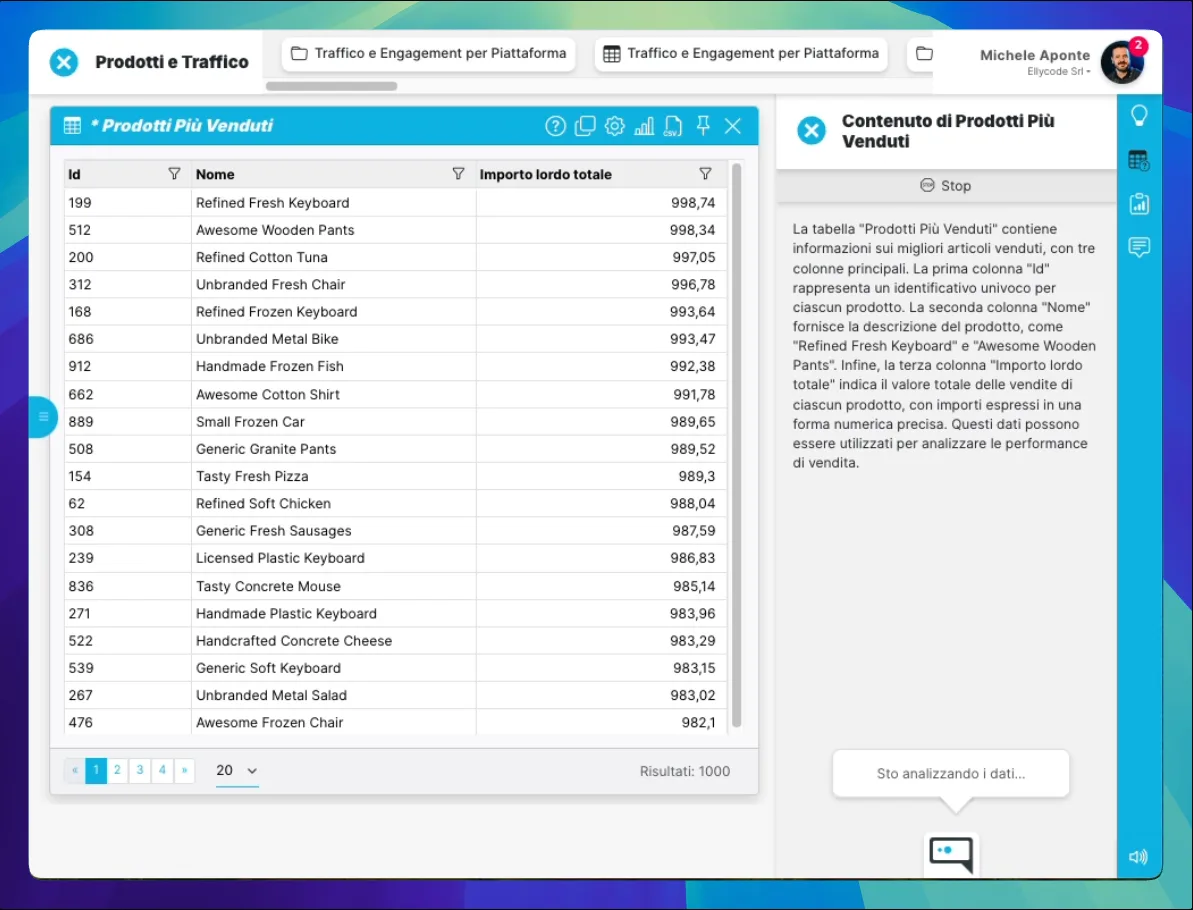
Task: Close the Prodotti Più Venduti table panel
Action: [x=733, y=126]
